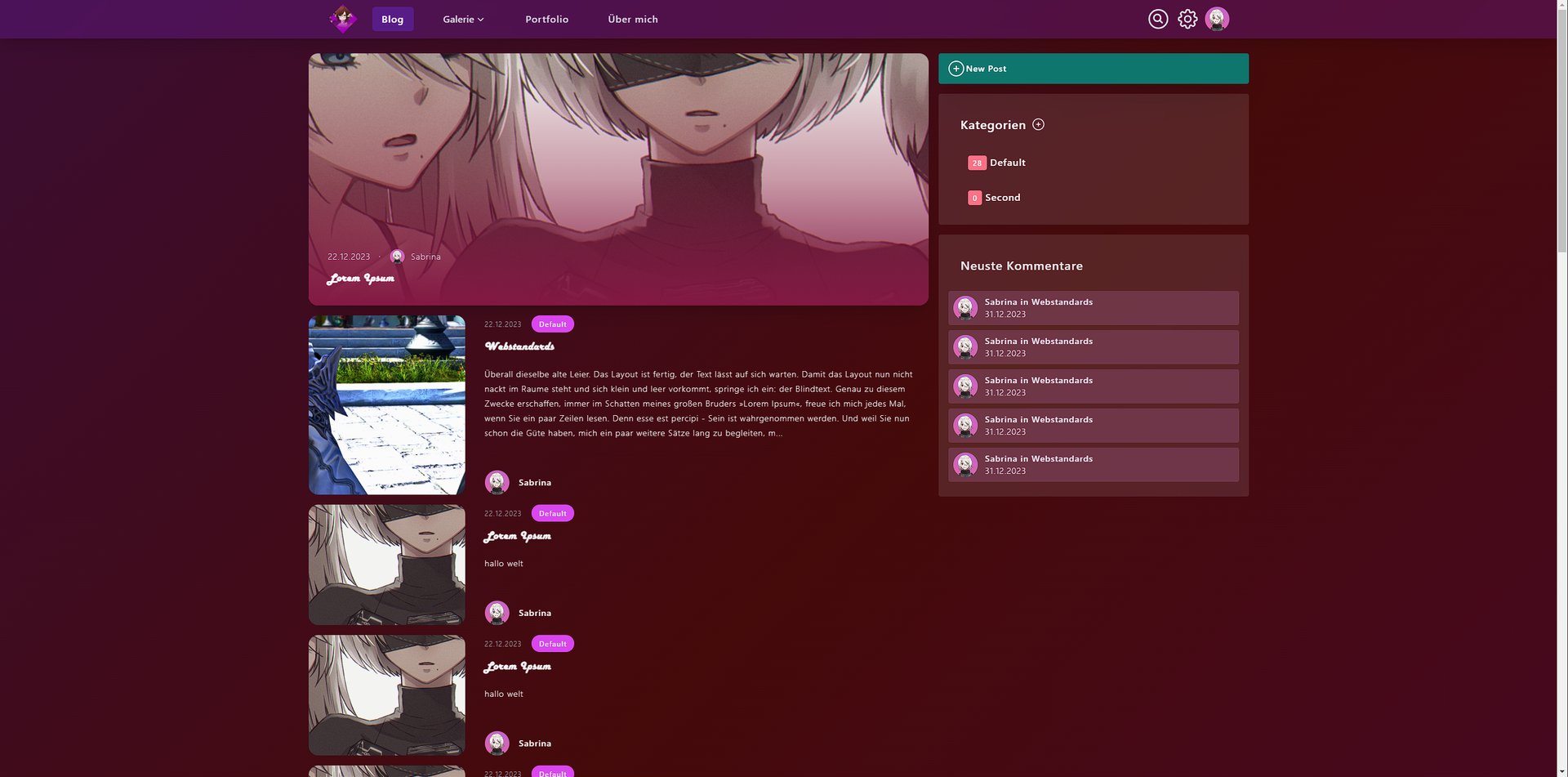1568x777 pixels.
Task: Click the plus icon beside Kategorien
Action: 1038,124
